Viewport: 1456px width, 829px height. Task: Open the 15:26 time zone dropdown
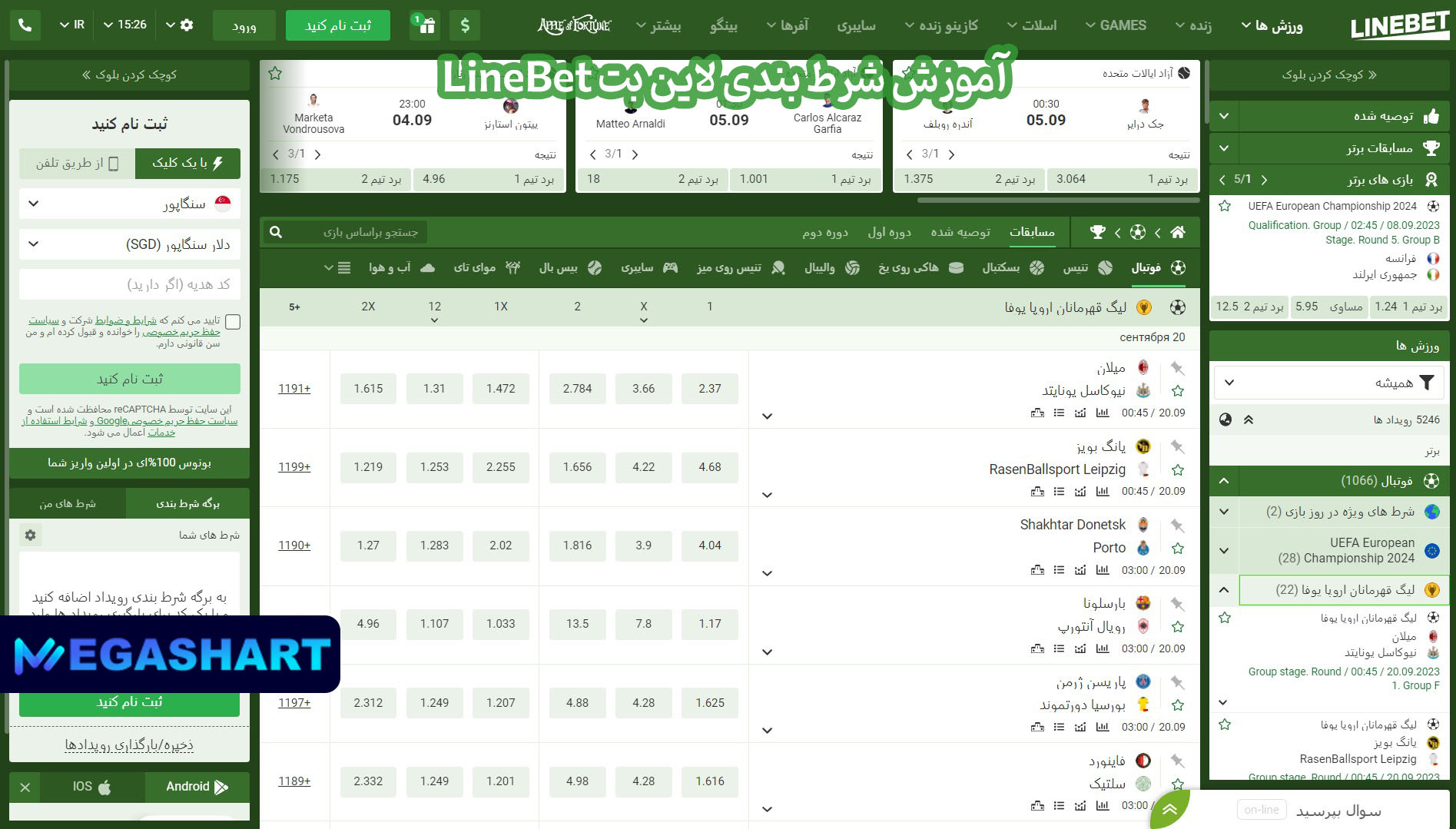coord(125,25)
